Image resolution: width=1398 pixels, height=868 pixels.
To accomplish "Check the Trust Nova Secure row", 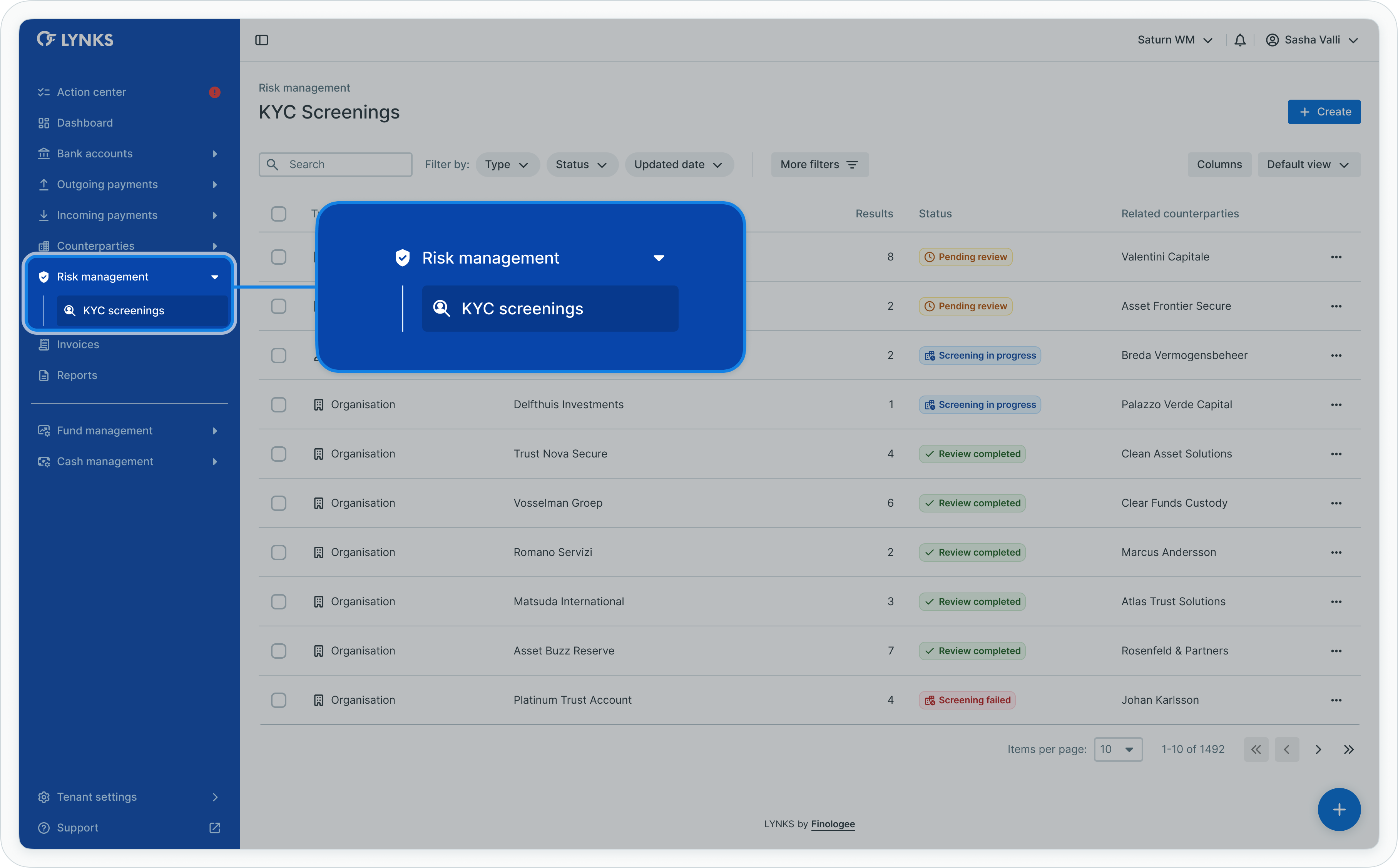I will (x=278, y=454).
